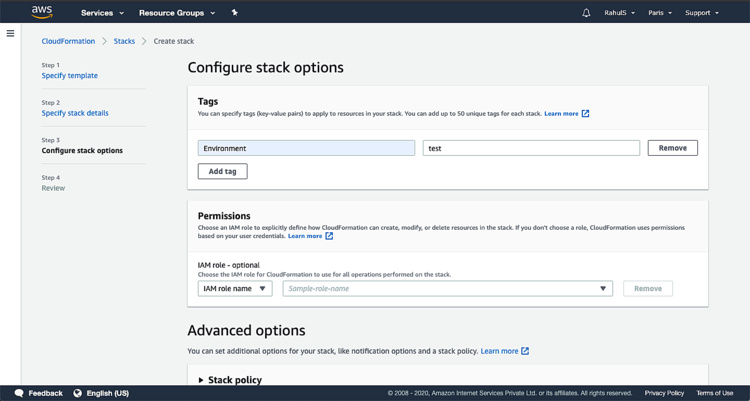This screenshot has width=750, height=401.
Task: Click the Feedback speech bubble icon
Action: coord(19,393)
